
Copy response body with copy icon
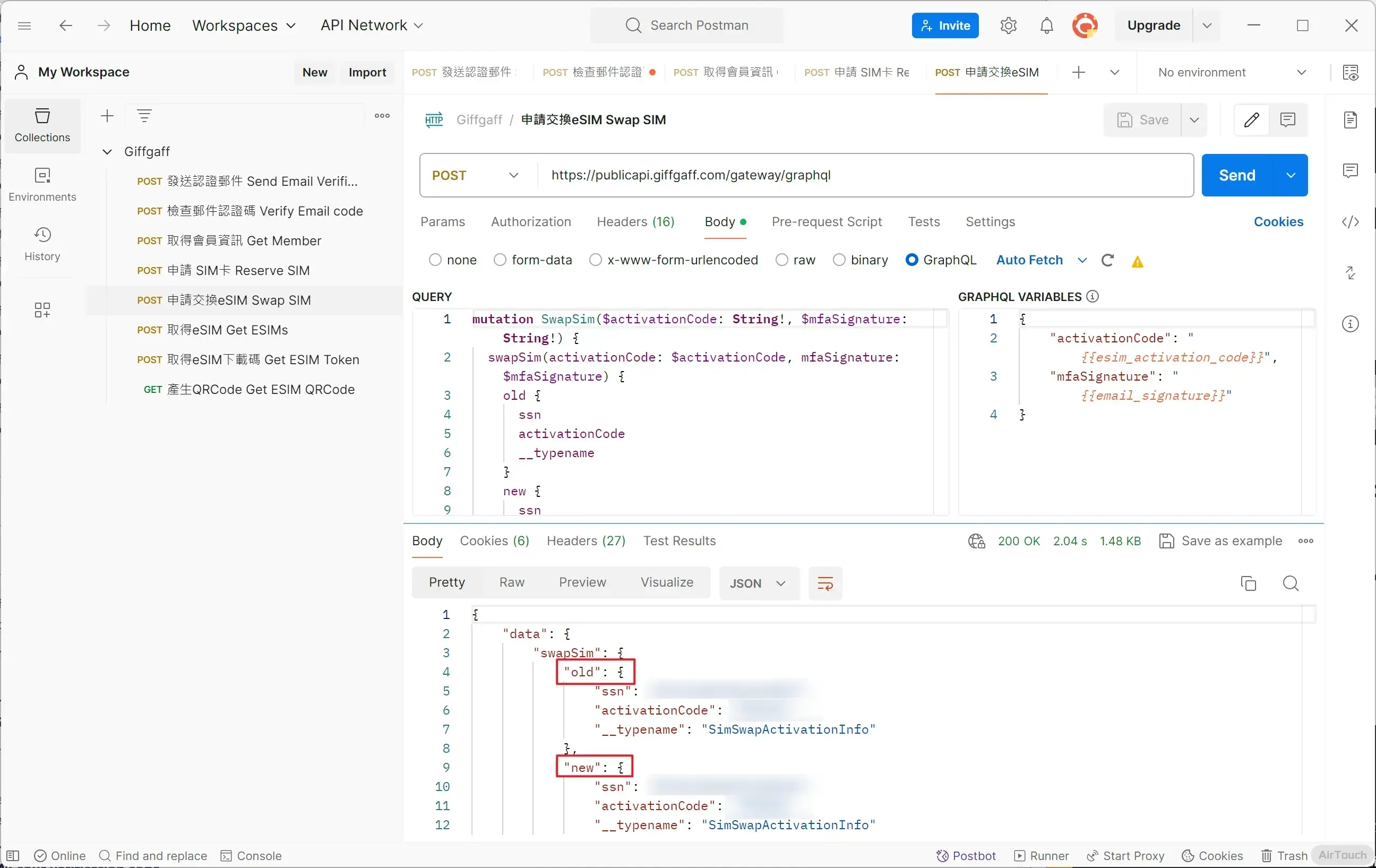1248,583
